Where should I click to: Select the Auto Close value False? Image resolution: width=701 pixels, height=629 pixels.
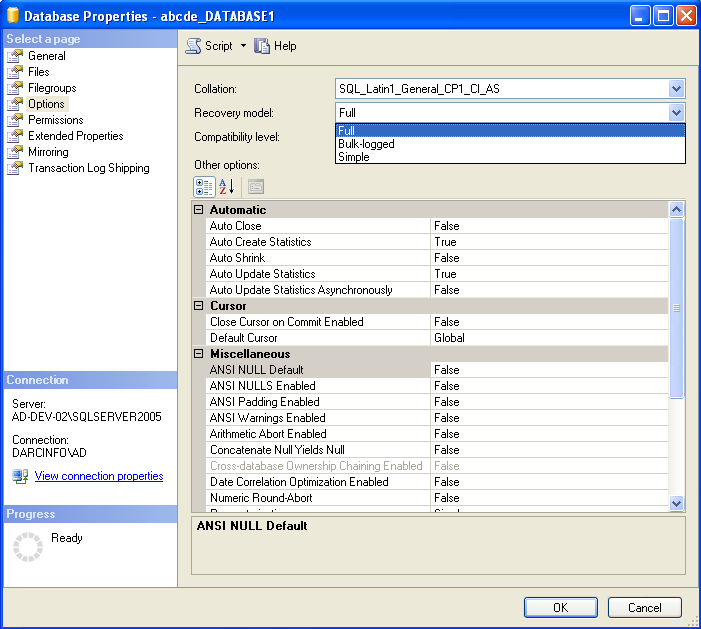[x=549, y=226]
